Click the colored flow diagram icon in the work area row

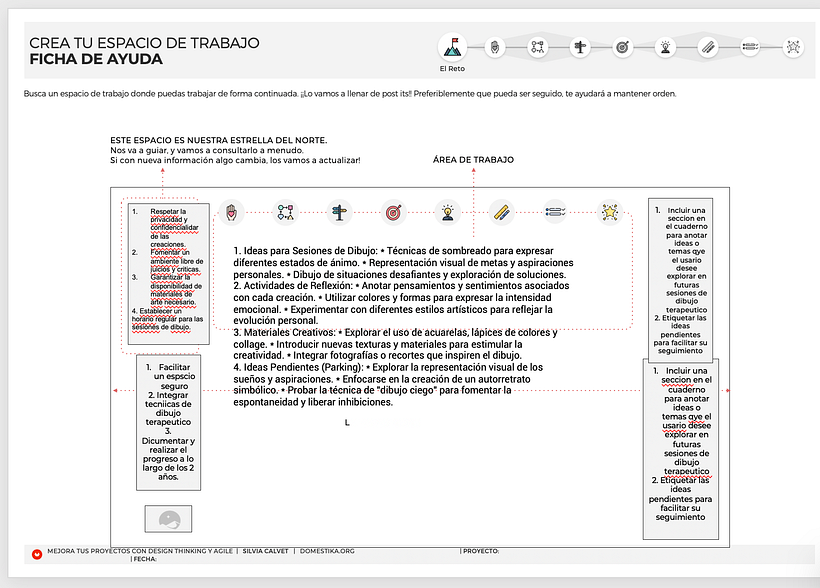click(x=286, y=212)
